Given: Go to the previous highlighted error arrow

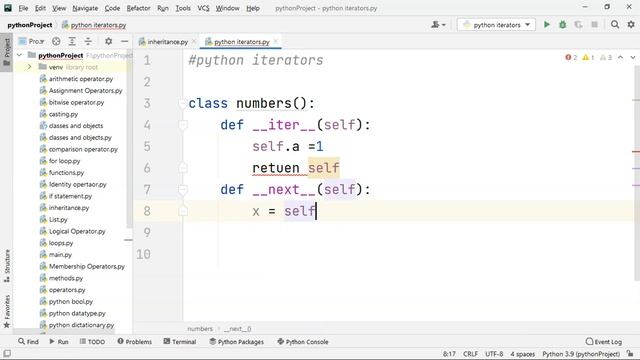Looking at the screenshot, I should coord(620,58).
